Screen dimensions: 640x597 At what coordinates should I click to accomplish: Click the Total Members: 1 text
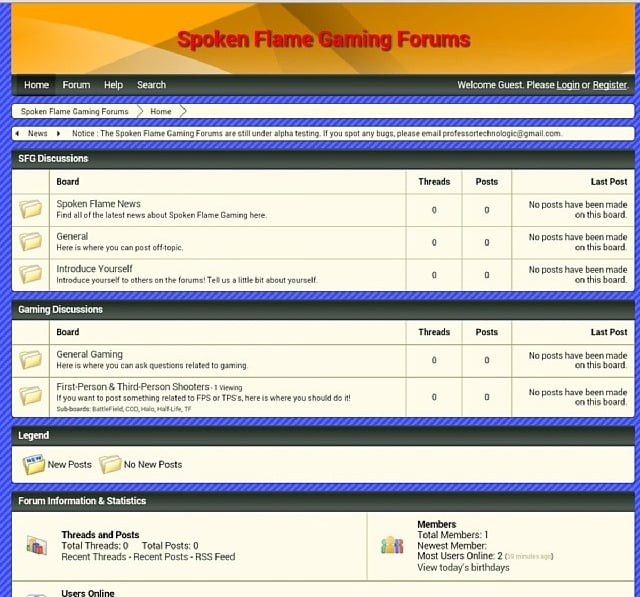click(452, 535)
